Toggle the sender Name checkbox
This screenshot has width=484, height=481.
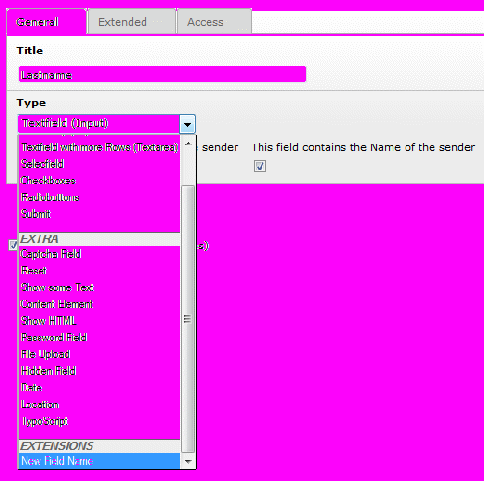(x=260, y=166)
